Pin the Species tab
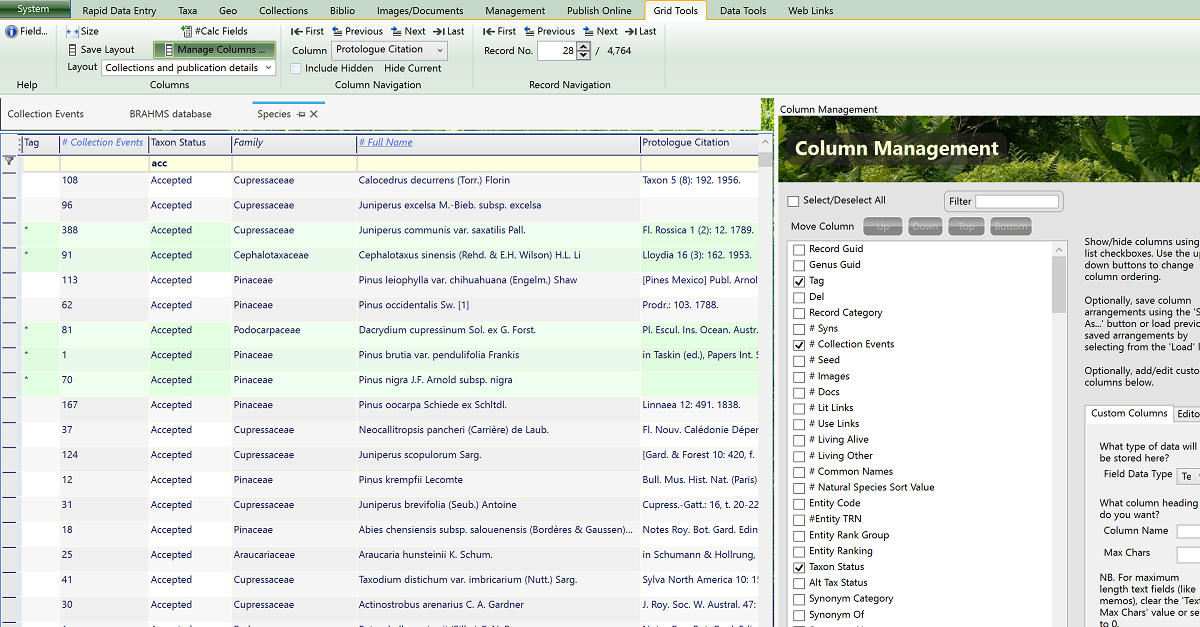 [300, 114]
